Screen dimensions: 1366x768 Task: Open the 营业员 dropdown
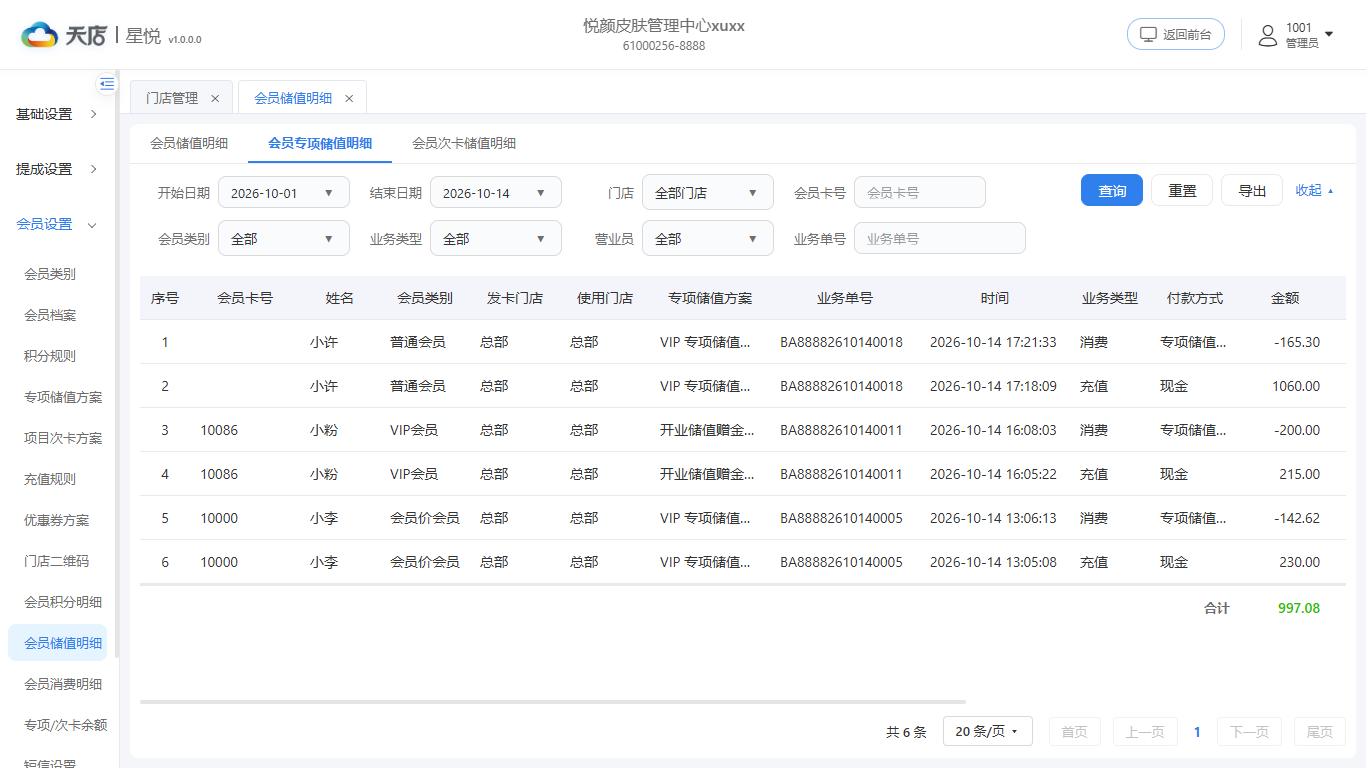pos(708,239)
